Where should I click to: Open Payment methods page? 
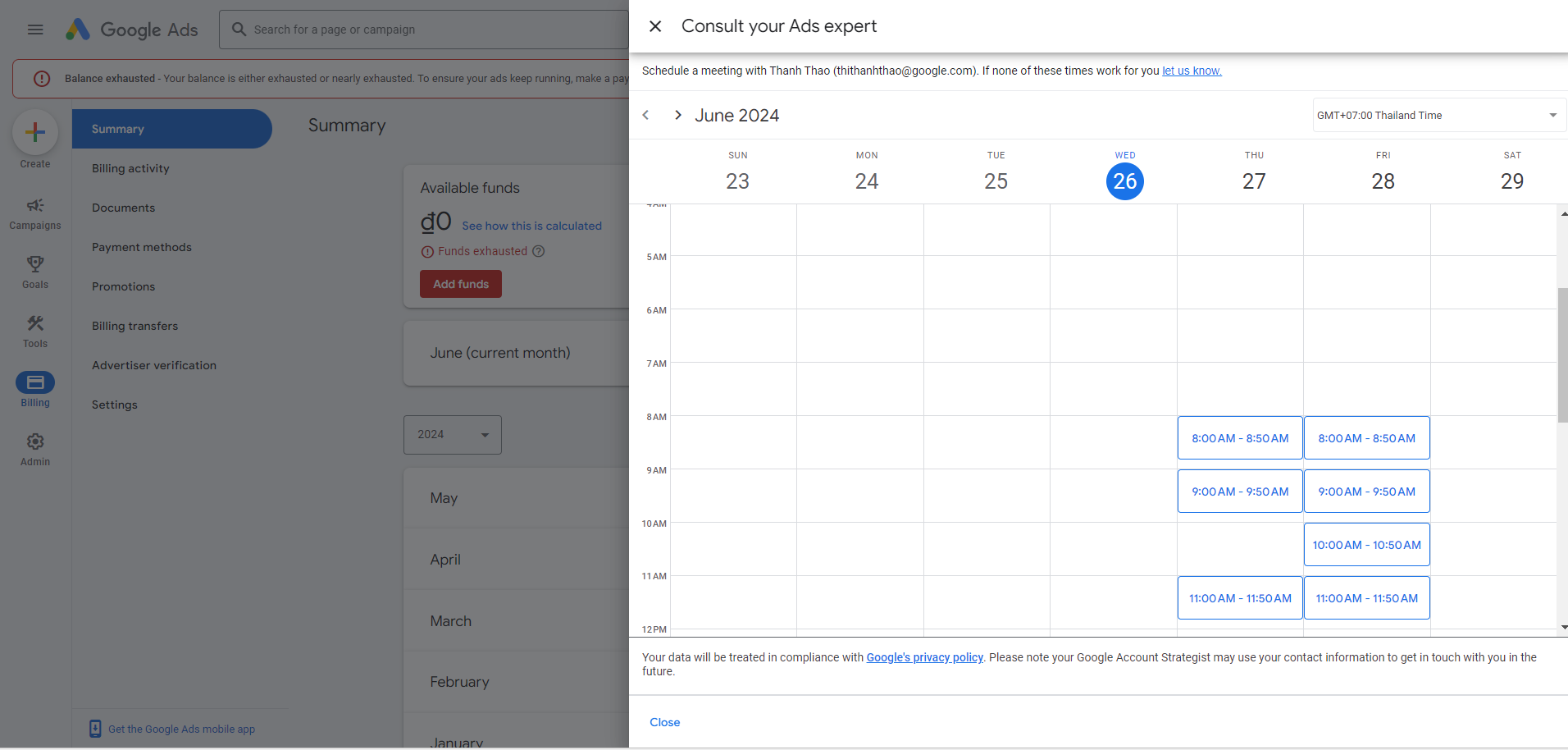[x=142, y=247]
